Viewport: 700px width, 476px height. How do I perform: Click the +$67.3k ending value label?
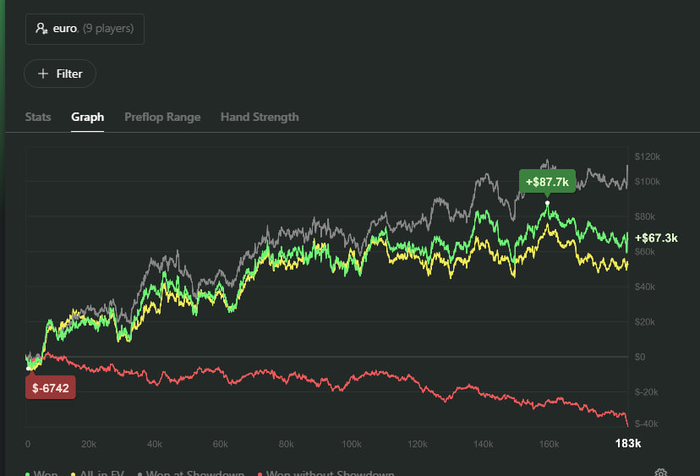coord(656,238)
